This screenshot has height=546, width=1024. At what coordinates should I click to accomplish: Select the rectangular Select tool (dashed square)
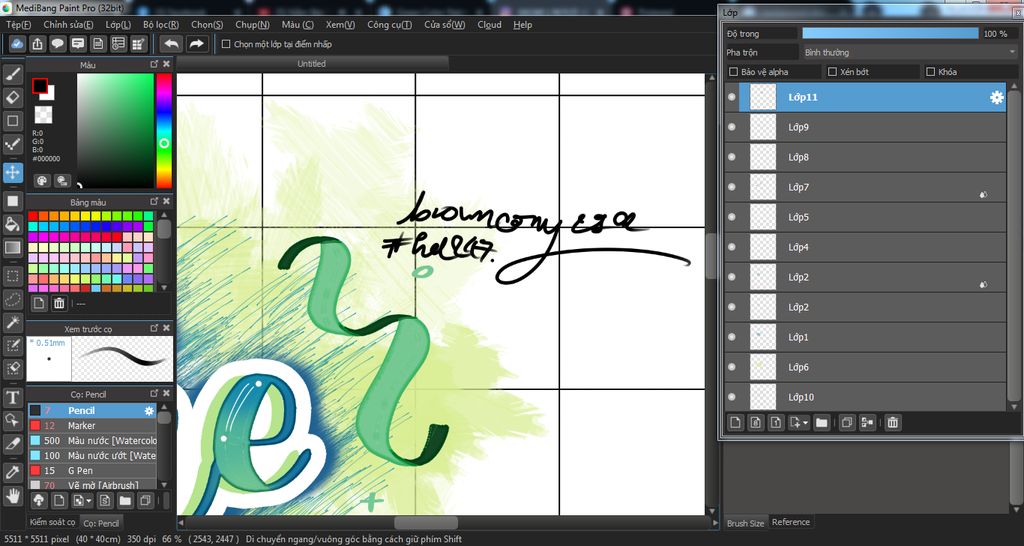click(12, 276)
